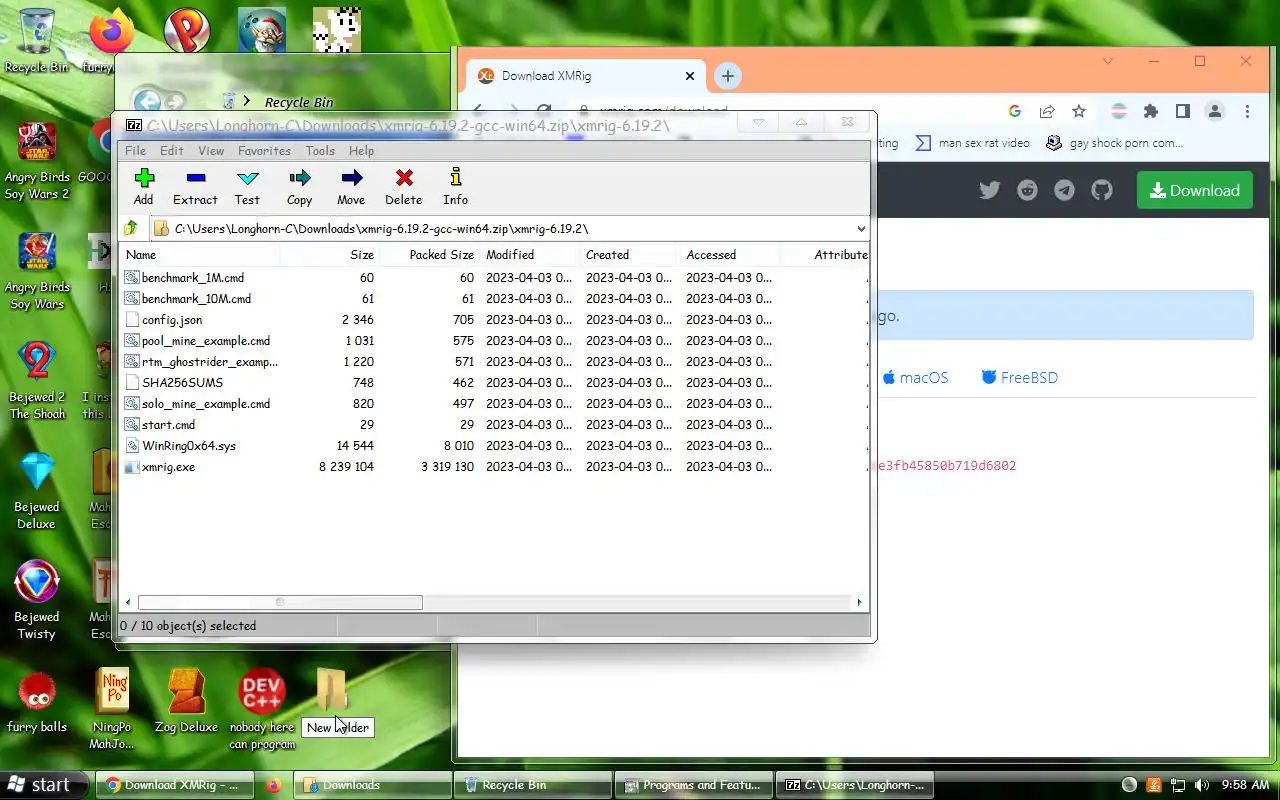The image size is (1280, 800).
Task: Switch to macOS downloads link
Action: coord(915,378)
